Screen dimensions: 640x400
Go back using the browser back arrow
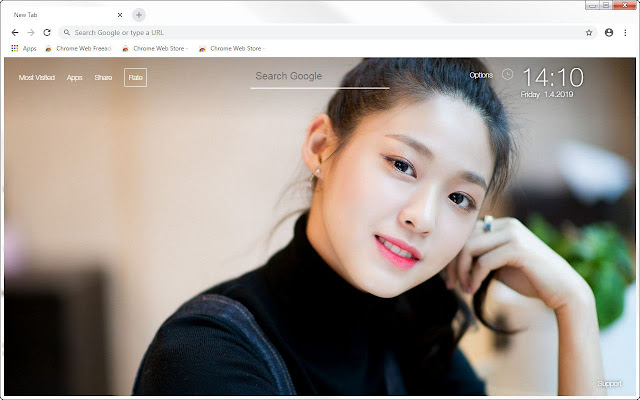tap(15, 33)
